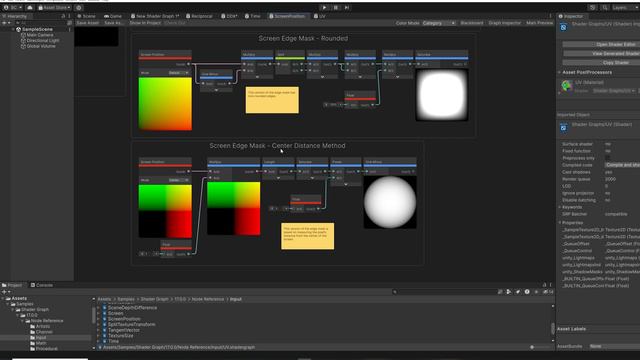Click the Pause button in the top toolbar
This screenshot has width=640, height=360.
click(336, 7)
